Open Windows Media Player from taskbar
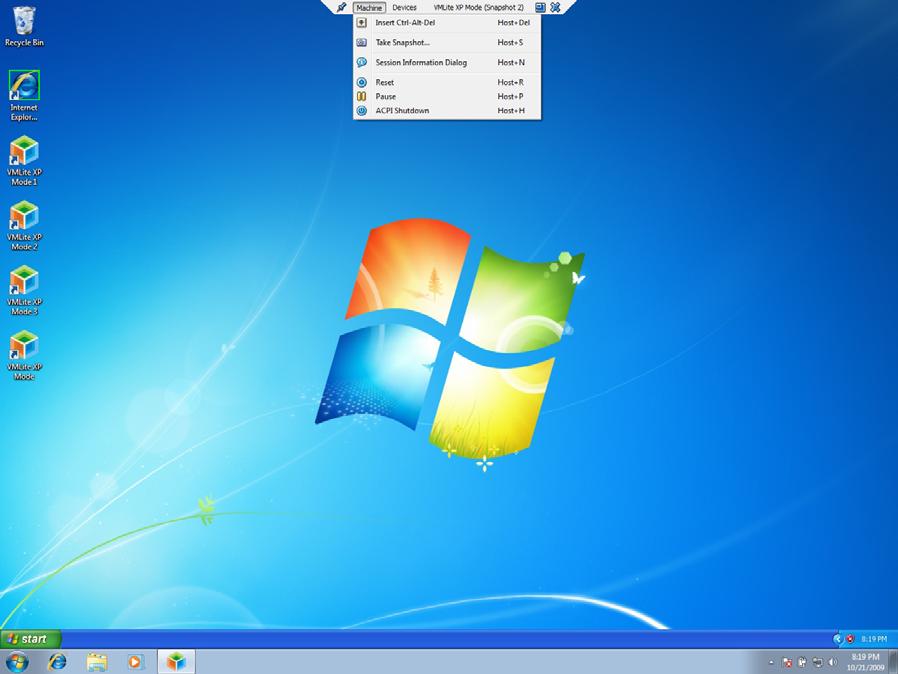The image size is (898, 674). click(135, 661)
